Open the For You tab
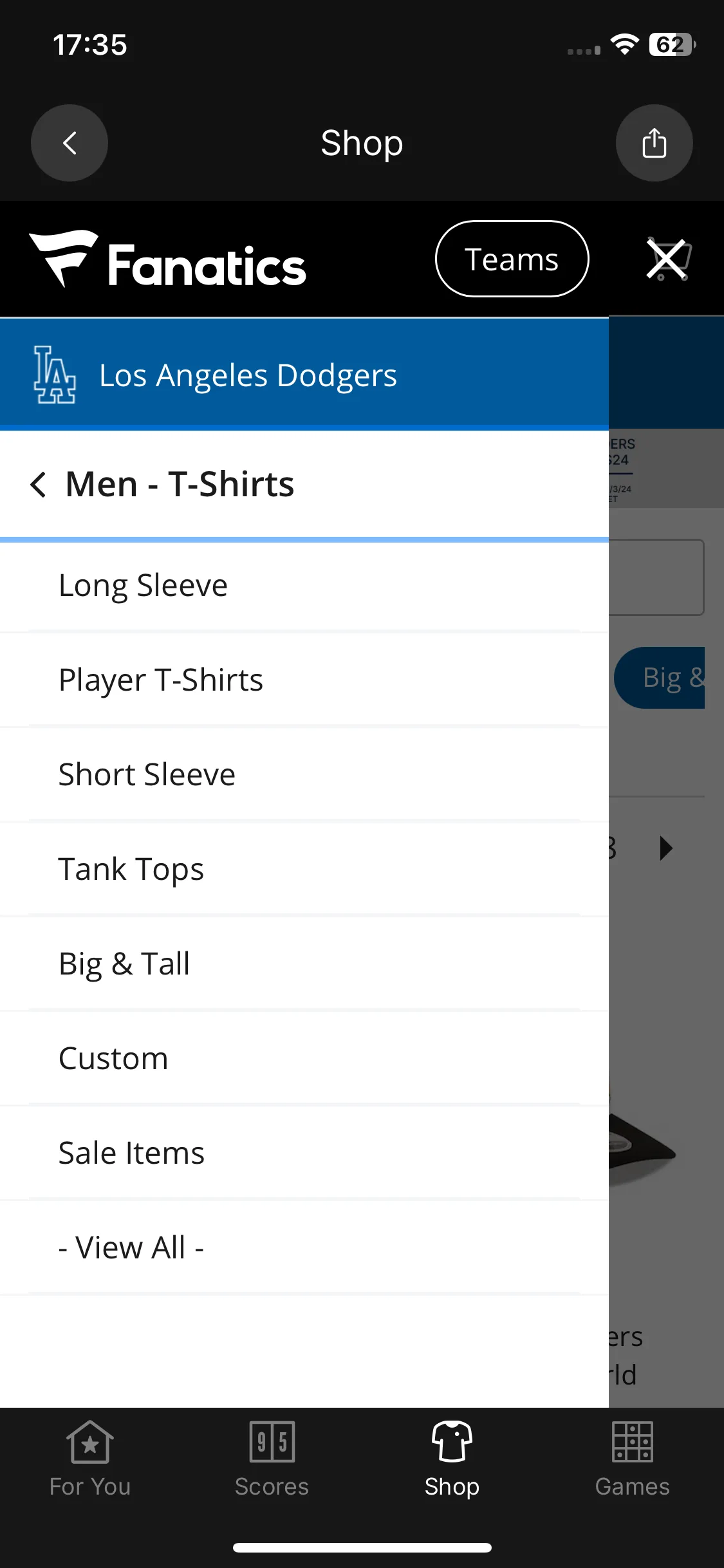The height and width of the screenshot is (1568, 724). (90, 1459)
